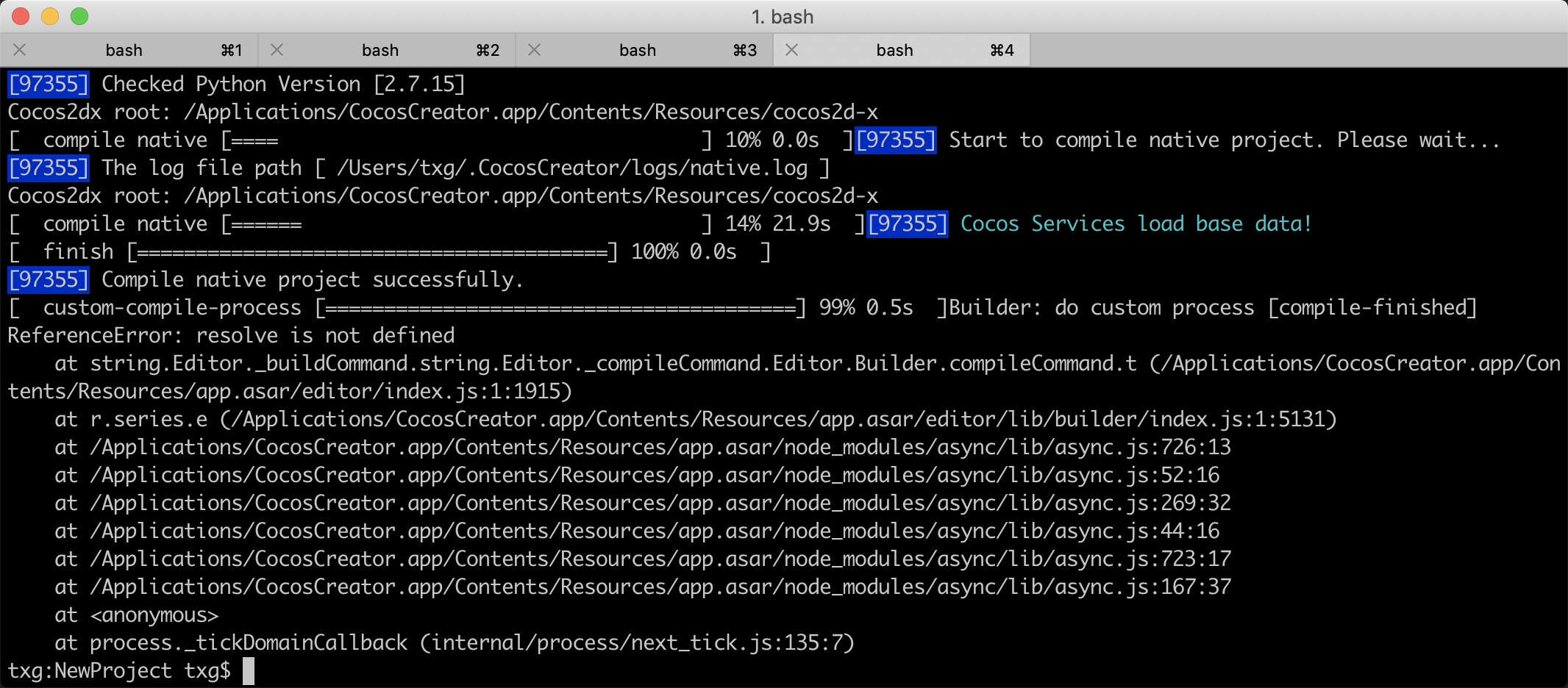The image size is (1568, 688).
Task: Switch to the bash tab labeled ⌘1
Action: [124, 50]
